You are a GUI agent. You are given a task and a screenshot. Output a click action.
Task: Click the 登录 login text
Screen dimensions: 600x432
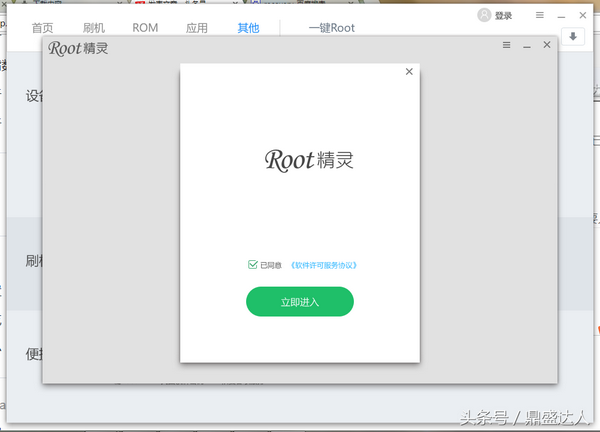click(x=503, y=16)
